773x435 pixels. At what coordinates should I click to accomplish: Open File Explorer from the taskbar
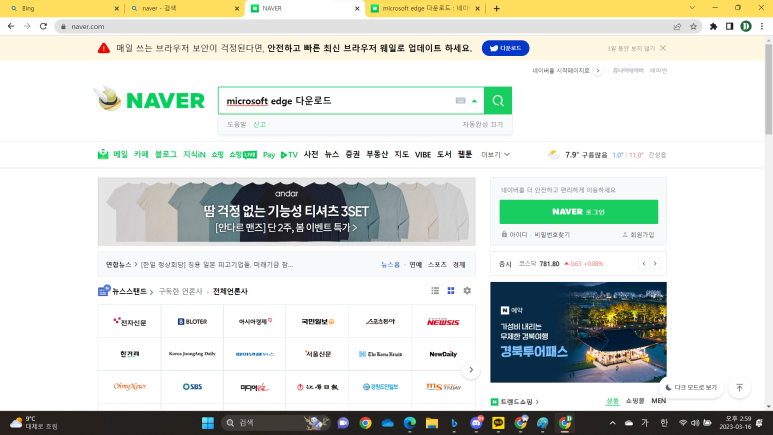[432, 423]
